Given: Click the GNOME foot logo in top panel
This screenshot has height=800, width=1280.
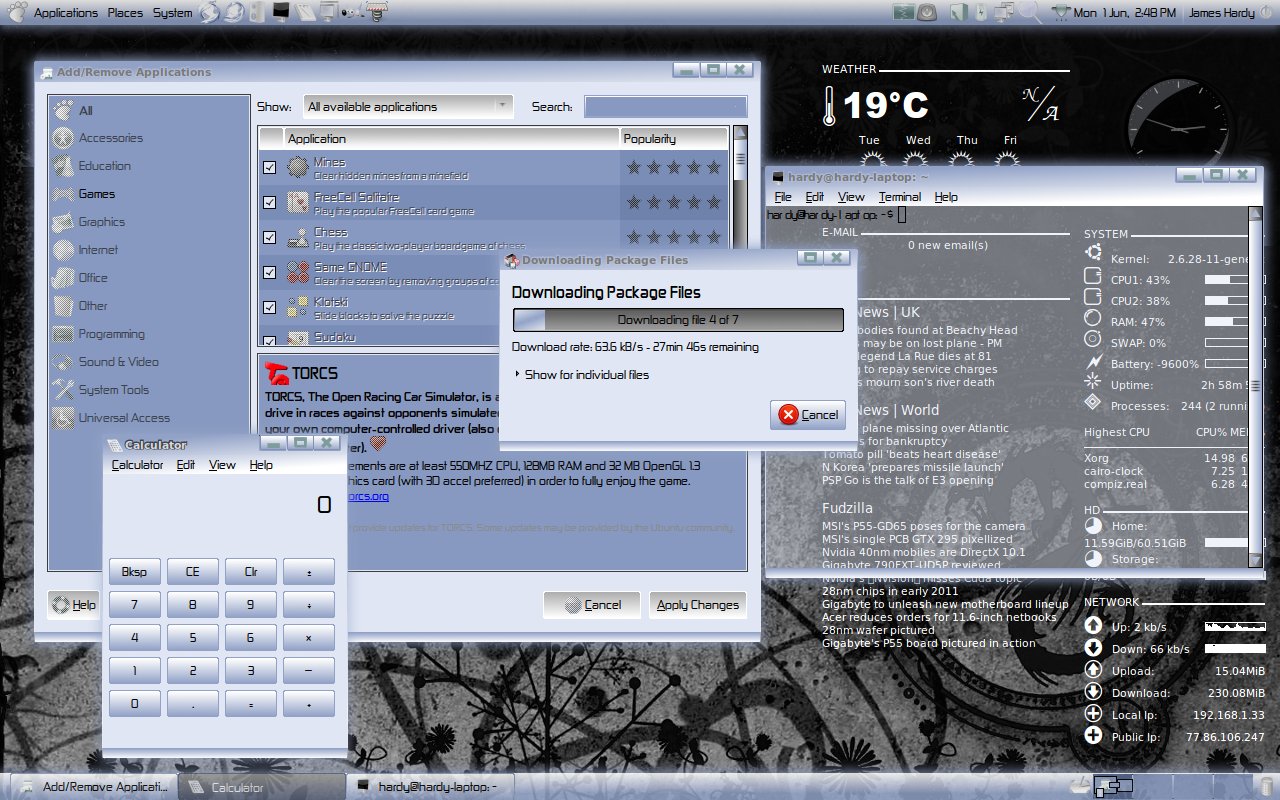Looking at the screenshot, I should (x=16, y=12).
